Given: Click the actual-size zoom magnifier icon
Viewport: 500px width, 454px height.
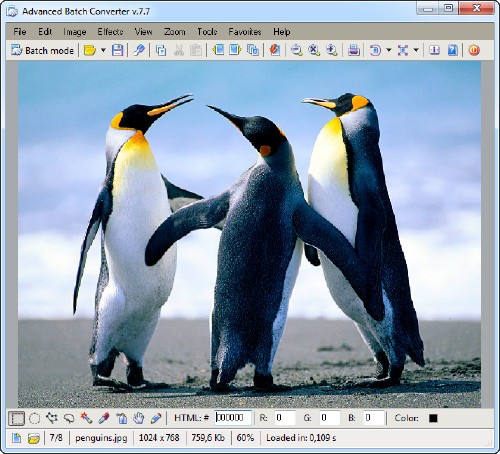Looking at the screenshot, I should pyautogui.click(x=314, y=50).
